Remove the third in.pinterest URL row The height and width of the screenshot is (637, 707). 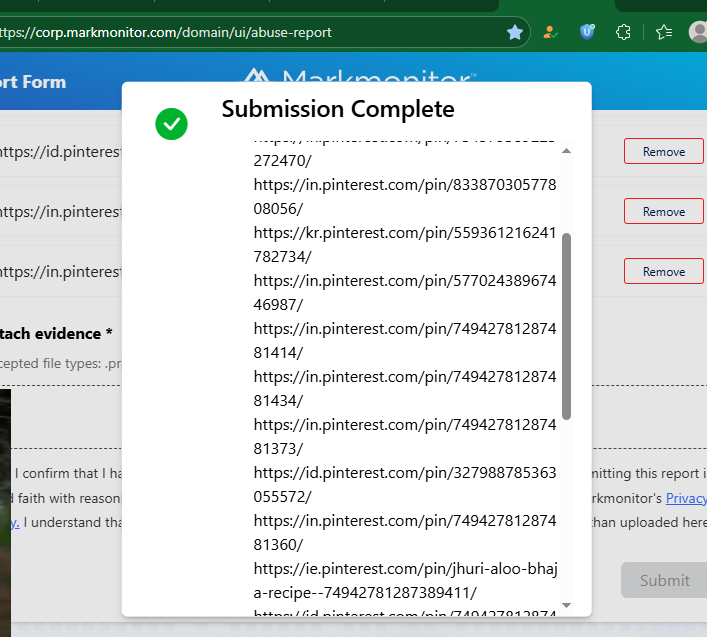664,271
